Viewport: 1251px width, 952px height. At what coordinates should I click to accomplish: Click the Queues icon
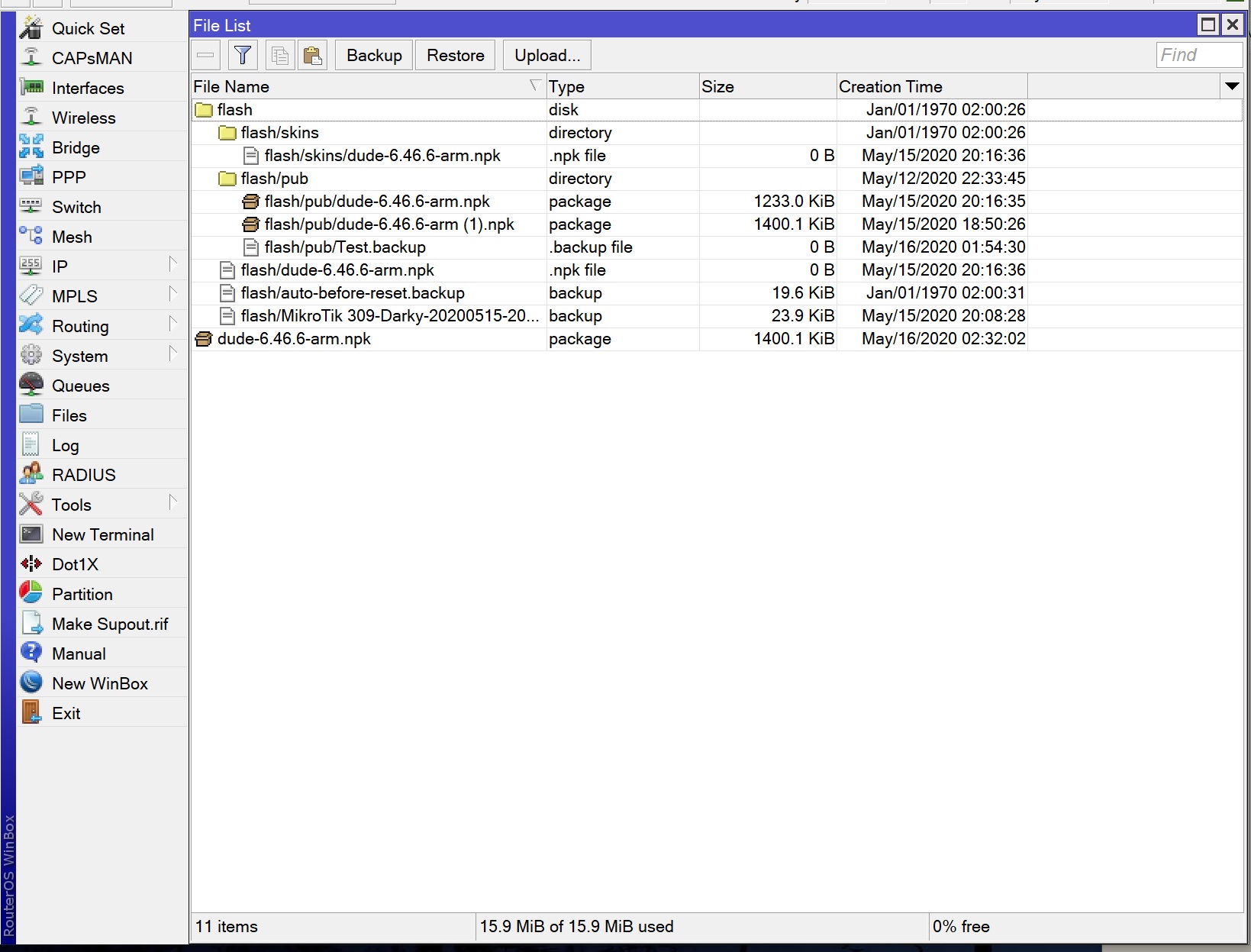(31, 386)
